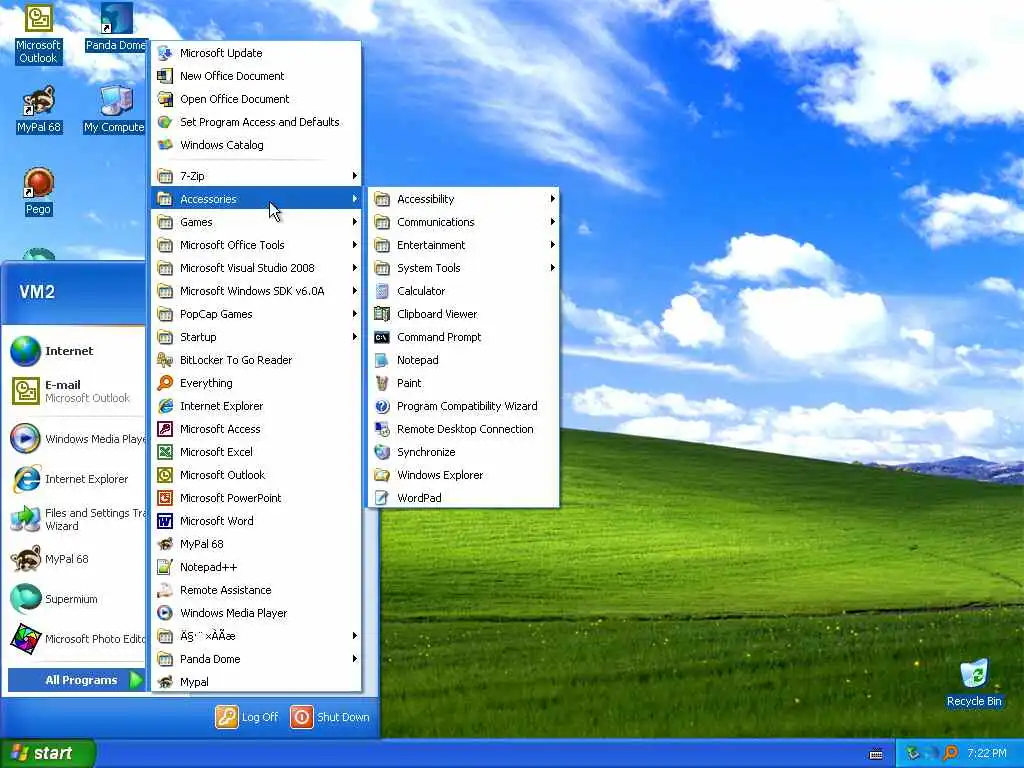Click the Start button
Viewport: 1024px width, 768px height.
[x=48, y=753]
